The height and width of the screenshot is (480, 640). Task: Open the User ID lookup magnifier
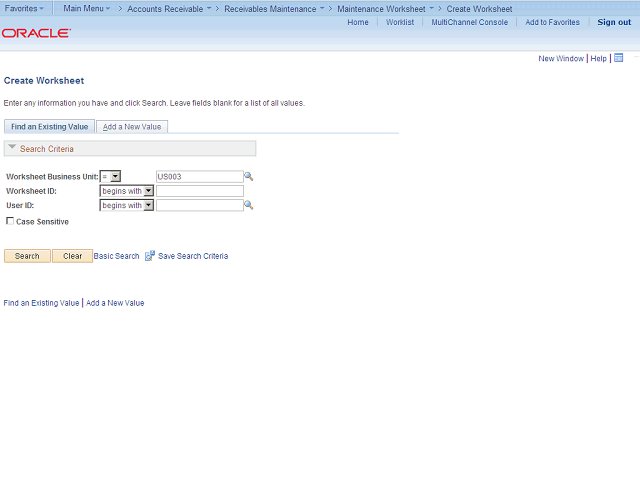click(249, 205)
